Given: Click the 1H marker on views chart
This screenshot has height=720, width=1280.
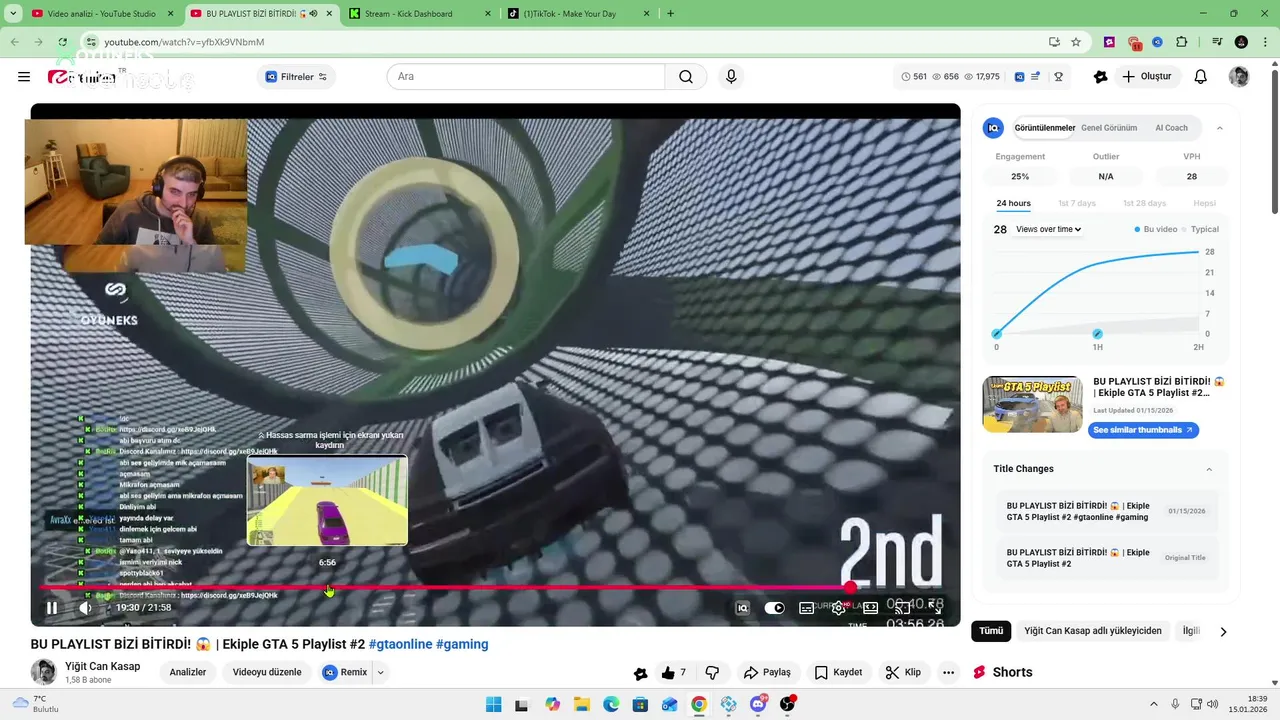Looking at the screenshot, I should 1097,334.
